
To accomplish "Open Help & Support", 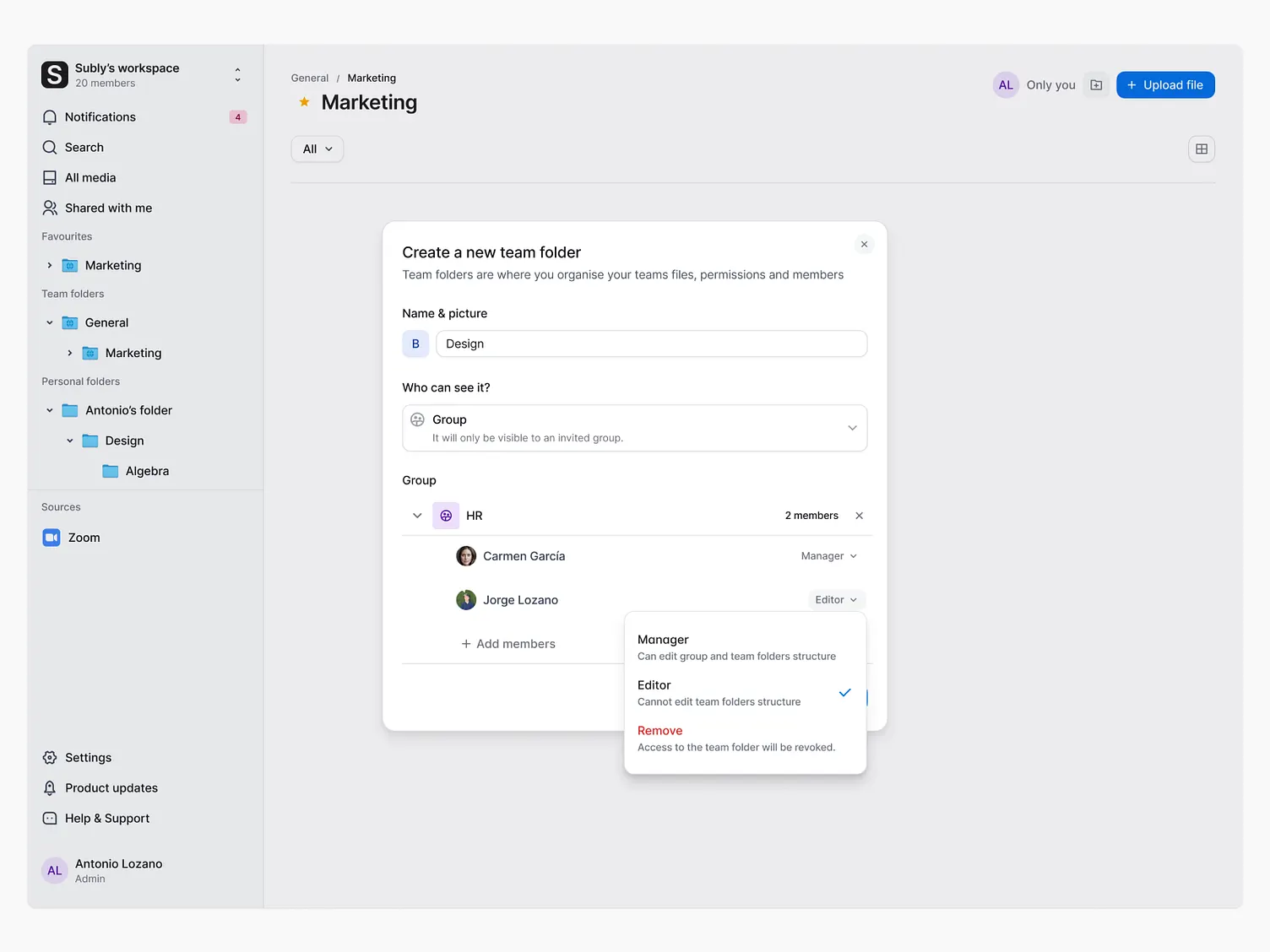I will click(x=106, y=818).
